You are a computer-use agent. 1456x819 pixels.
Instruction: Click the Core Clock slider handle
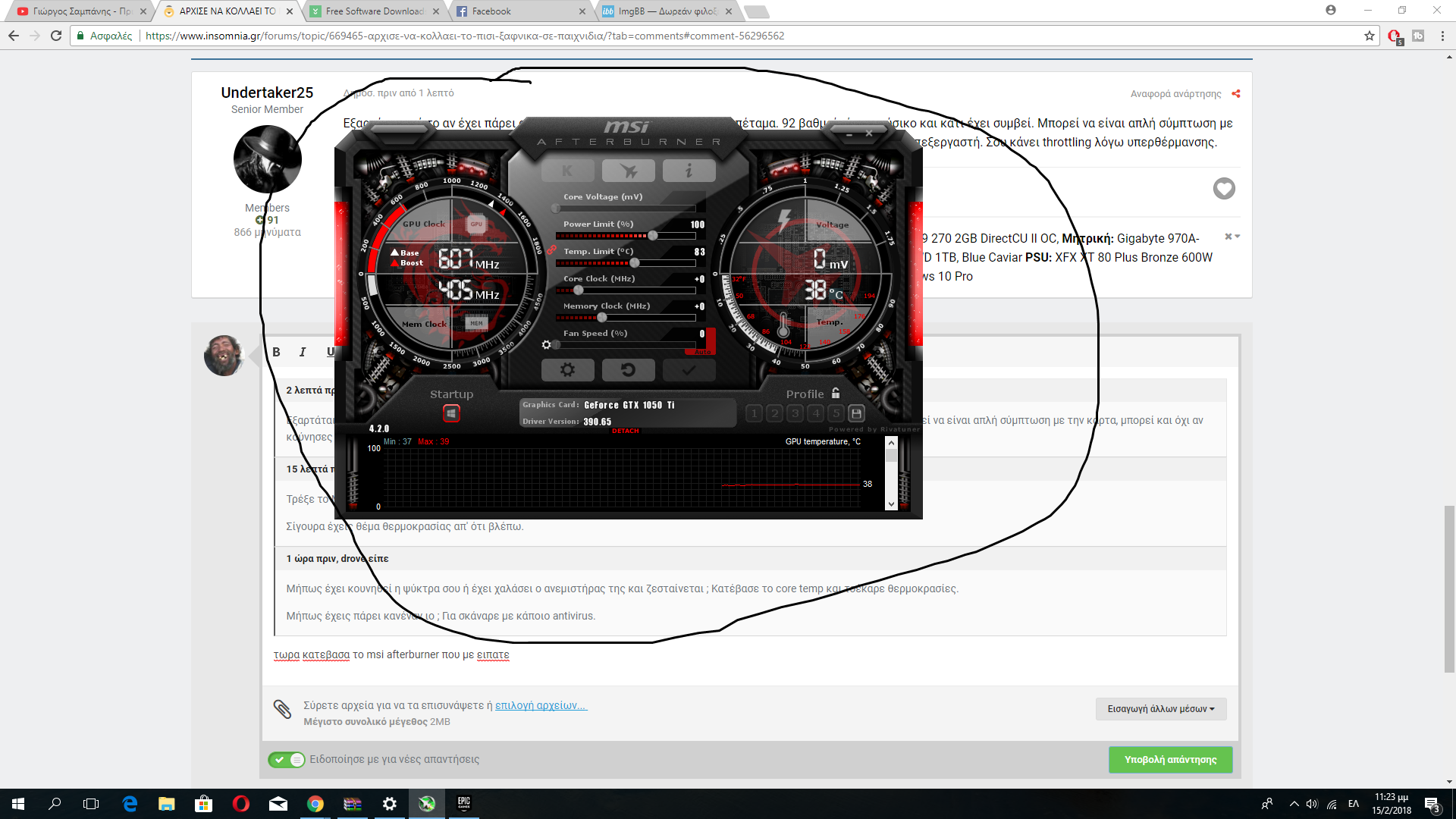point(579,290)
